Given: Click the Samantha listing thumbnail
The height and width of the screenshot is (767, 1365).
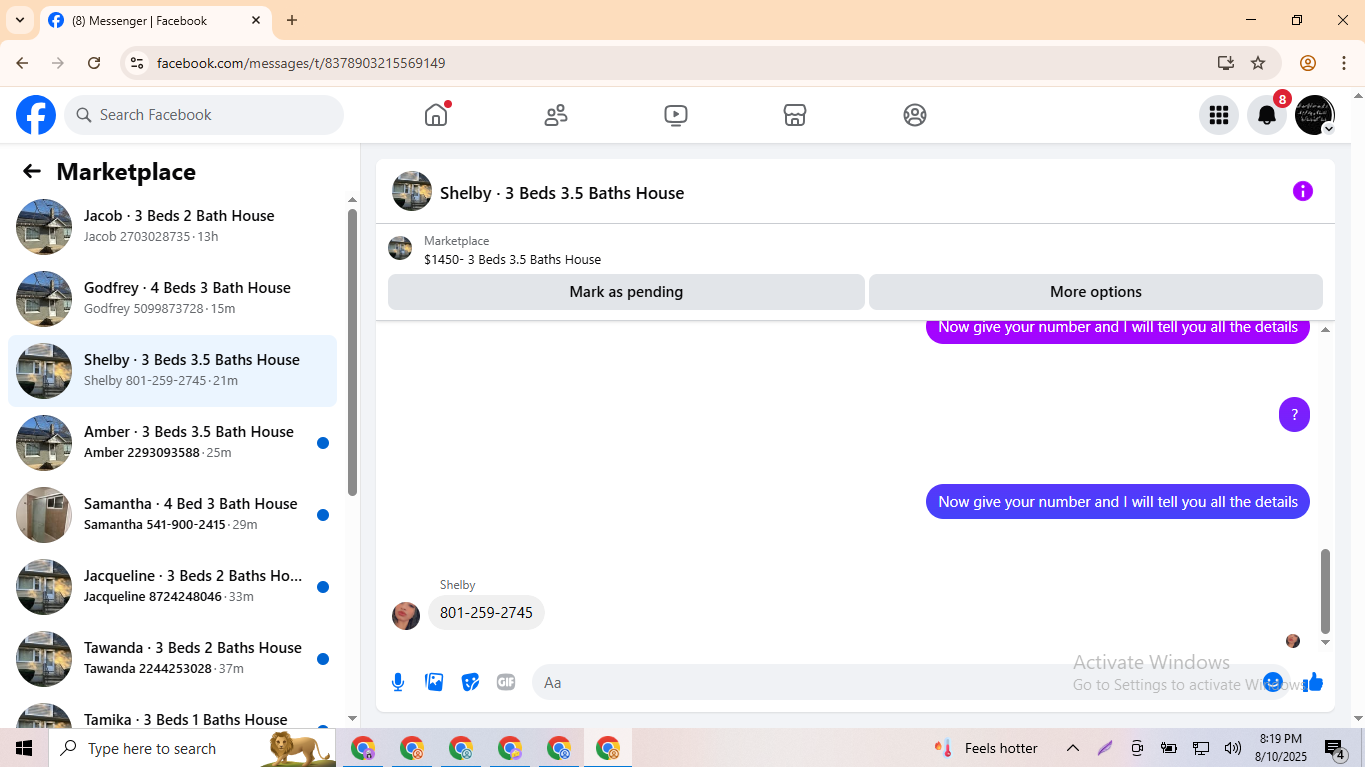Looking at the screenshot, I should 44,515.
